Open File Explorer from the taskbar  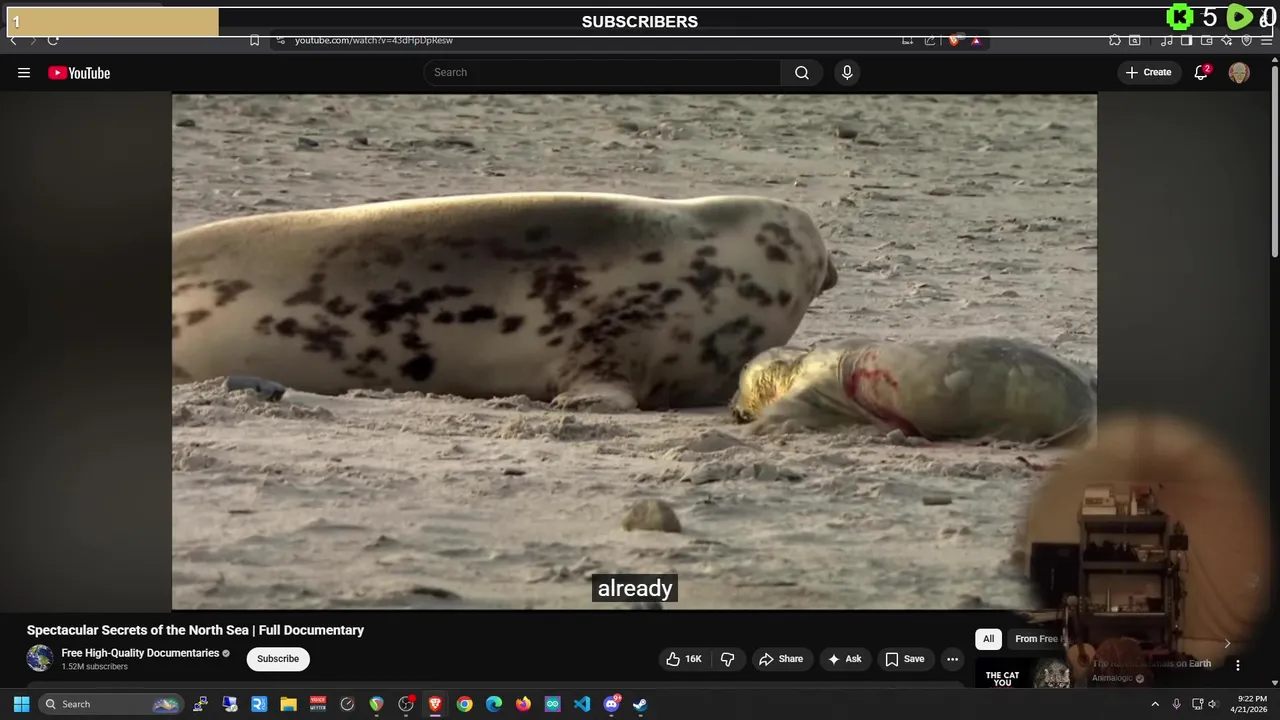[288, 704]
